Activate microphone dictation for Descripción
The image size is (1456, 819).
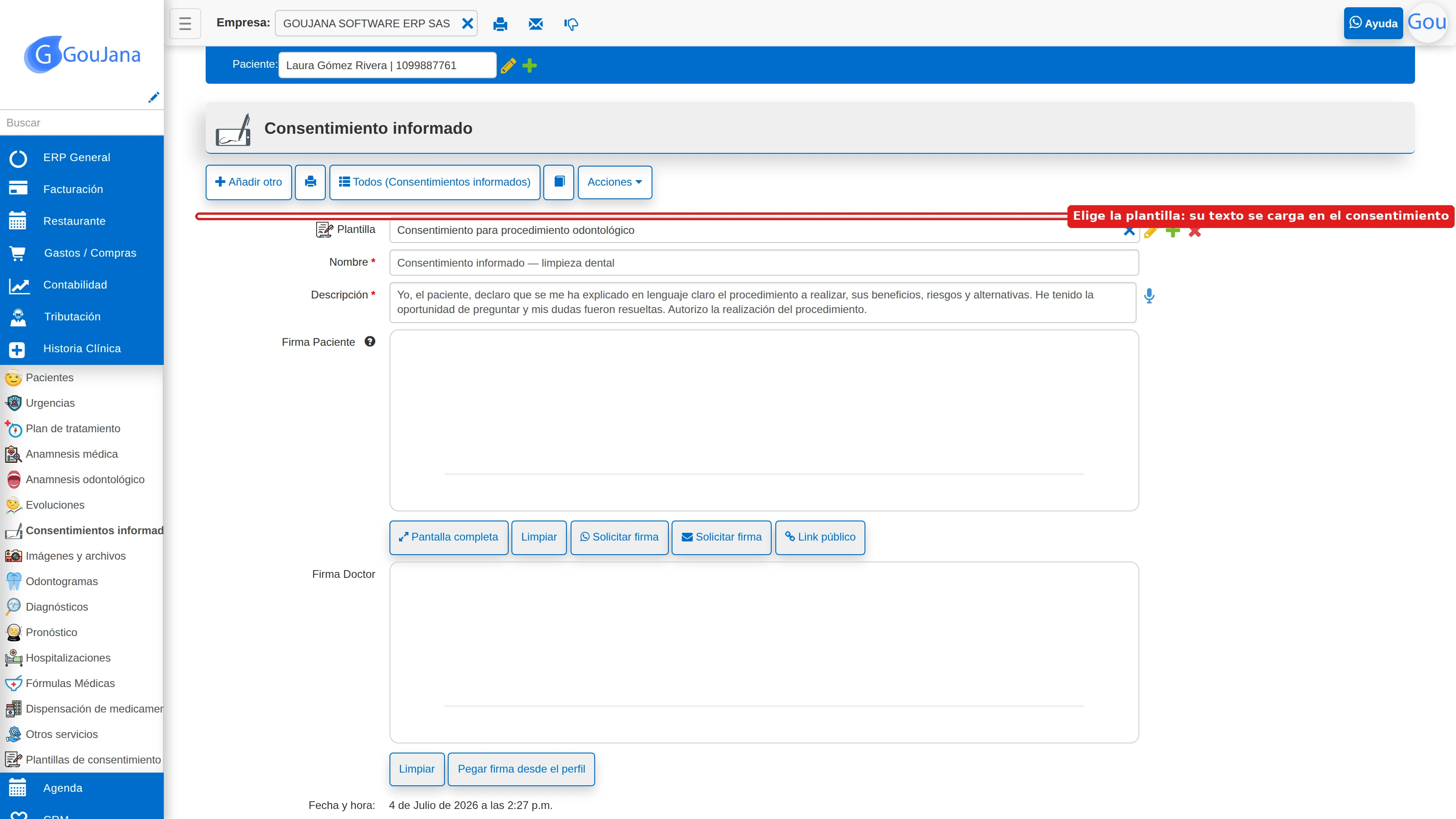click(x=1149, y=296)
